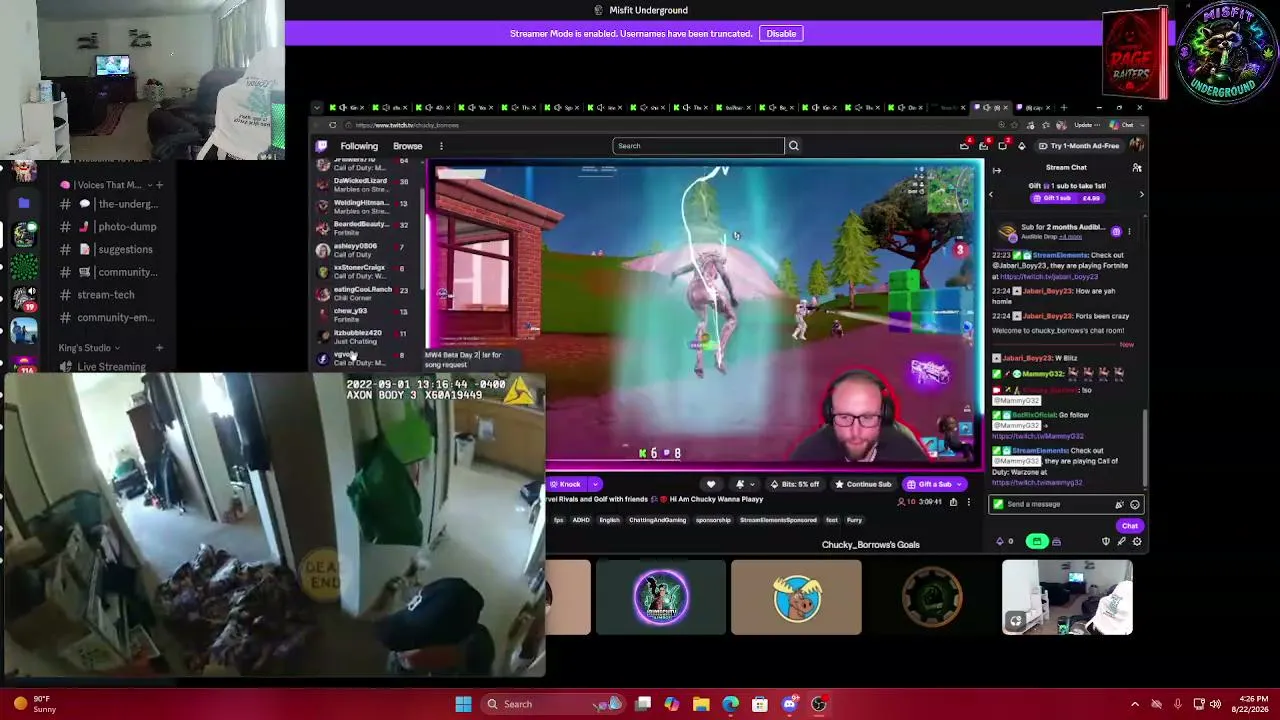Click the heart follow button under stream
The width and height of the screenshot is (1280, 720).
[x=711, y=484]
